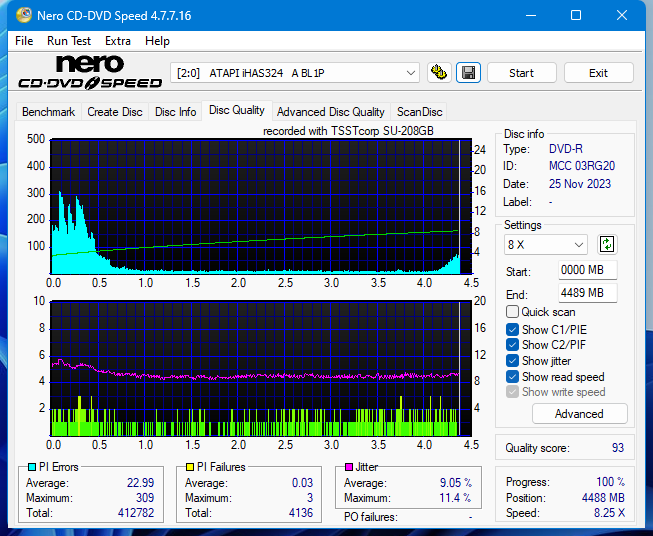Open the 8 X speed dropdown
This screenshot has width=653, height=536.
[x=546, y=244]
